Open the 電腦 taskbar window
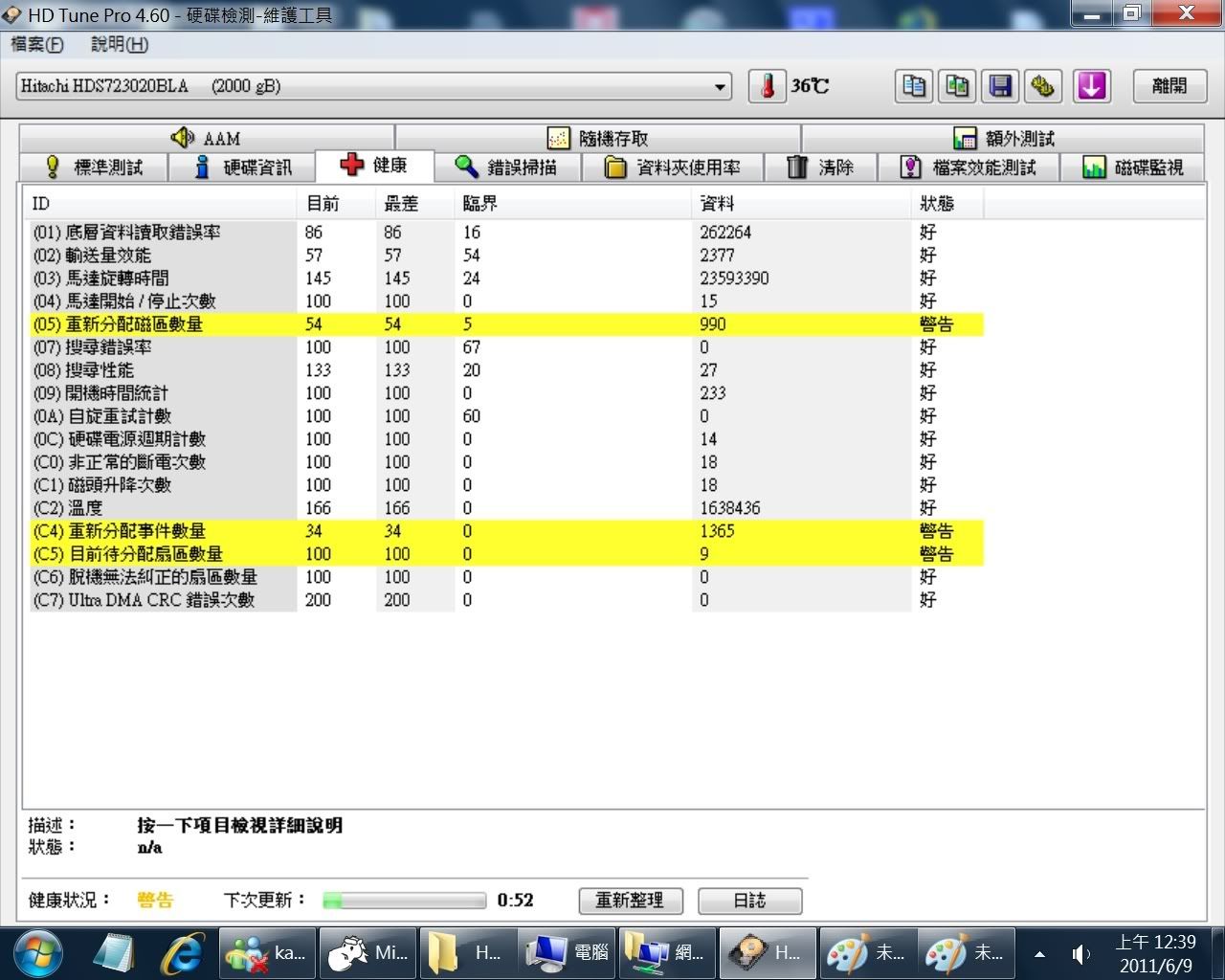Viewport: 1225px width, 980px height. click(568, 953)
